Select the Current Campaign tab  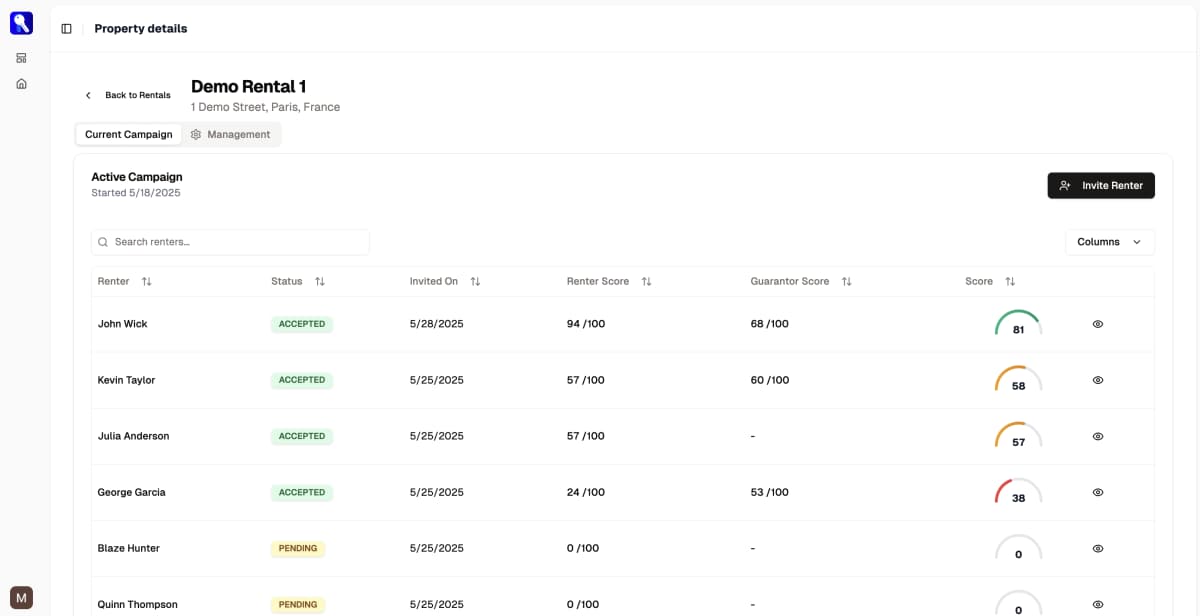128,135
